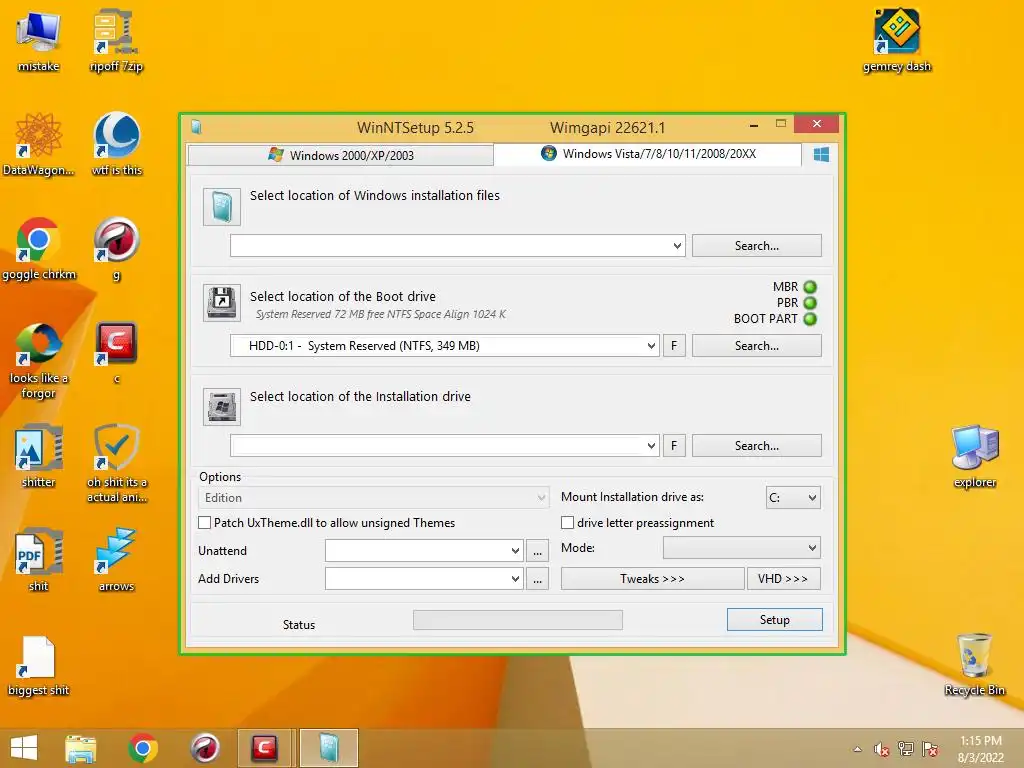Select the 'arrows' desktop icon

click(x=116, y=560)
